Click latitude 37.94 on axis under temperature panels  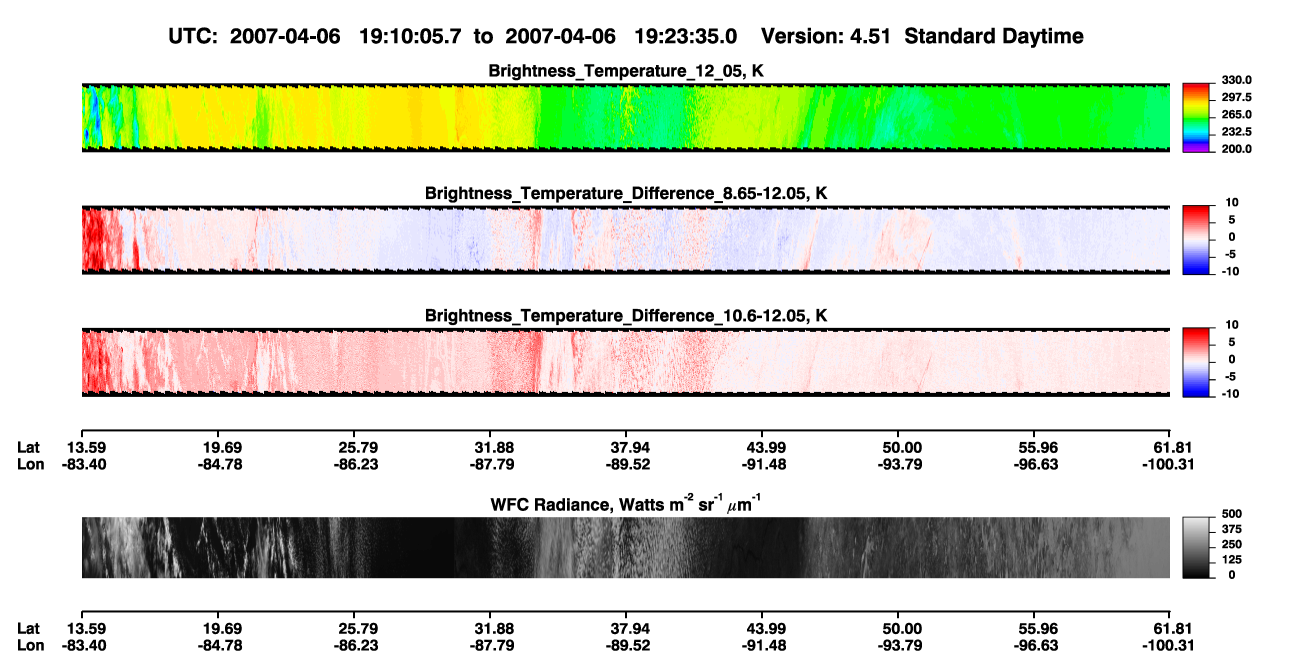tap(626, 447)
